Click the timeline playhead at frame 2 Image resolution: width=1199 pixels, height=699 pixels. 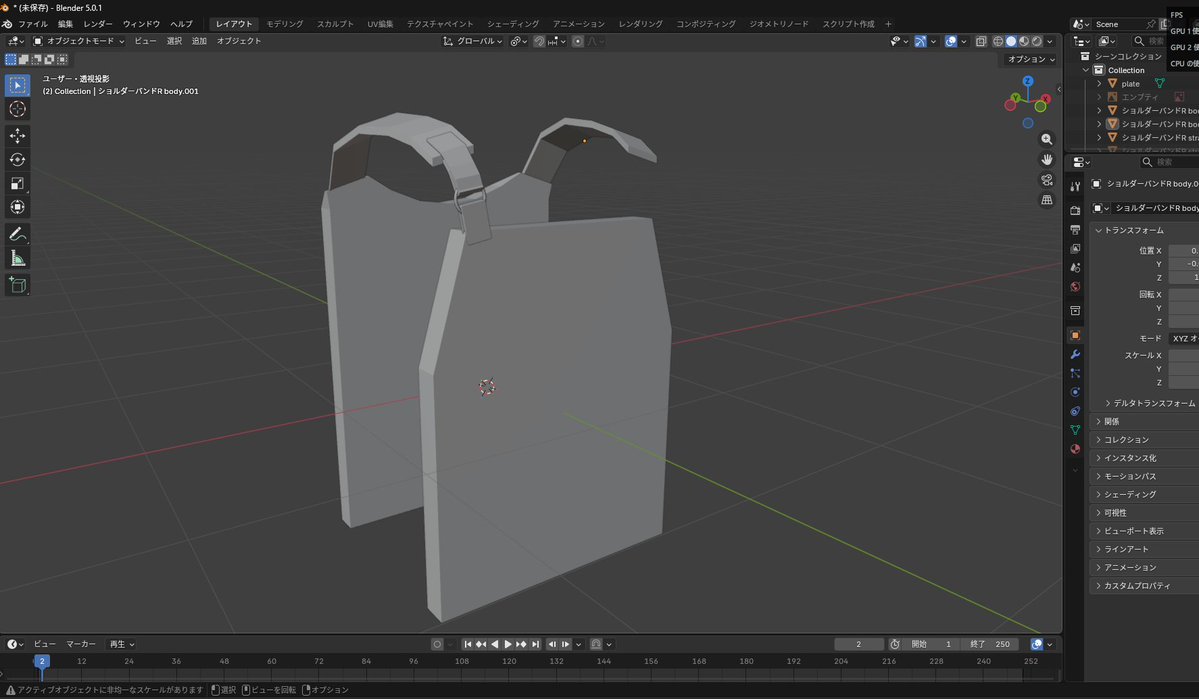pyautogui.click(x=42, y=661)
